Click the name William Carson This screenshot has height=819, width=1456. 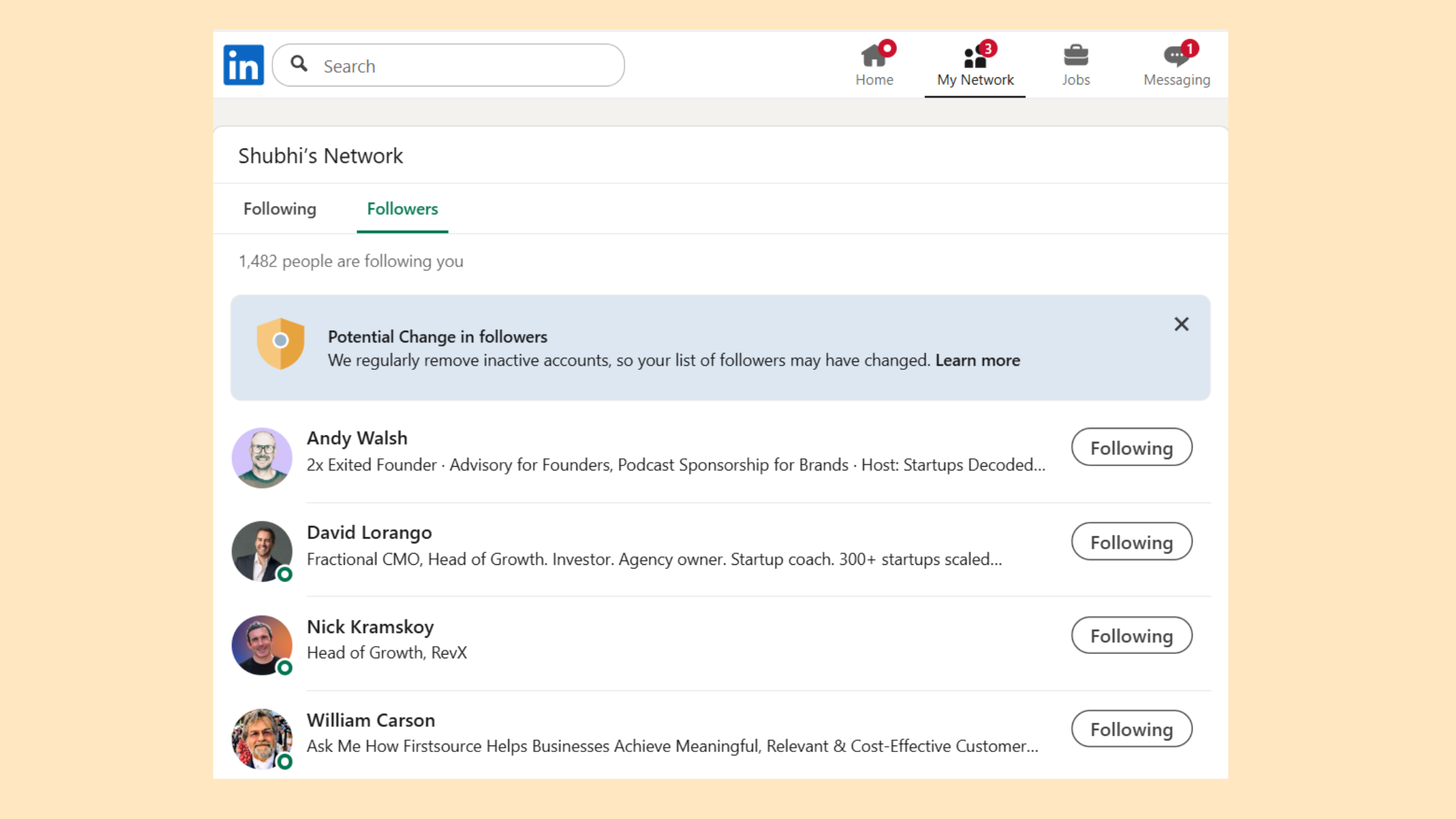point(370,720)
